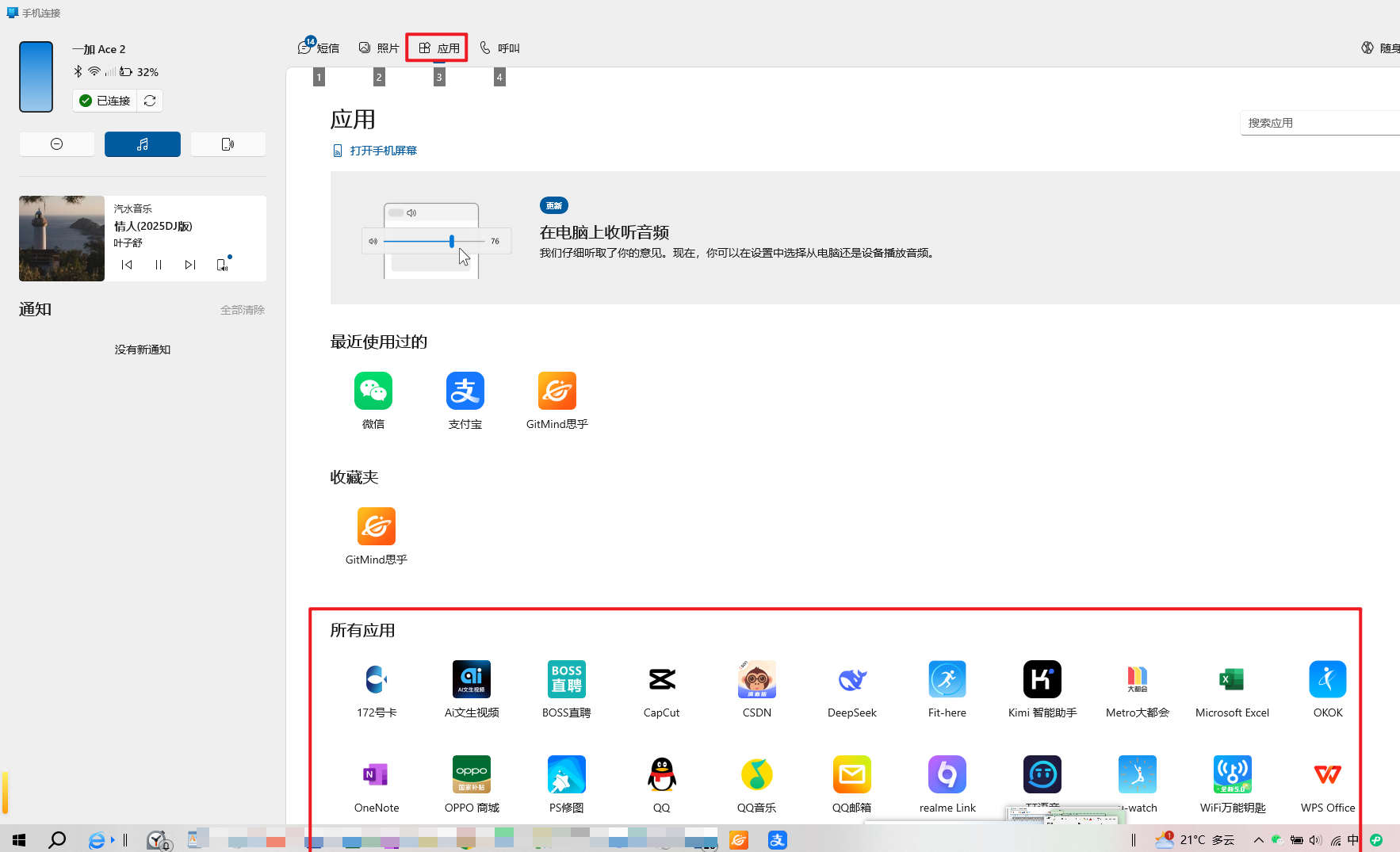
Task: Open BOSS直聘 app
Action: coord(567,679)
